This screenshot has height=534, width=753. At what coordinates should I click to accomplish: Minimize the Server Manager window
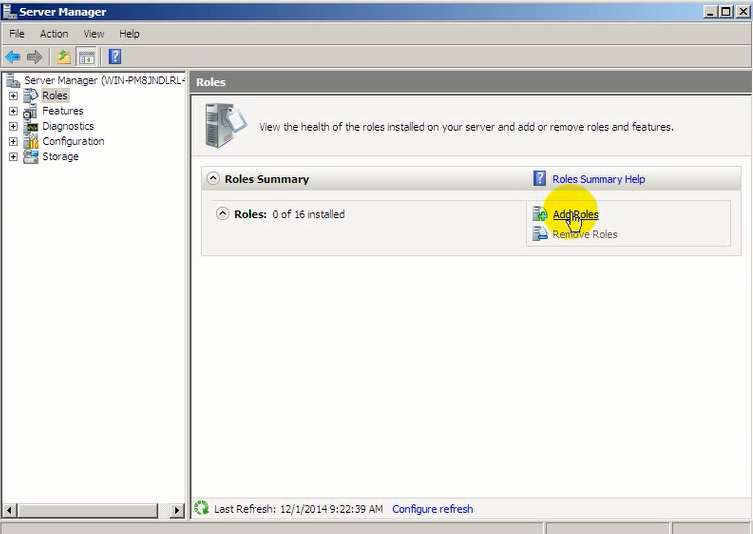(x=711, y=12)
